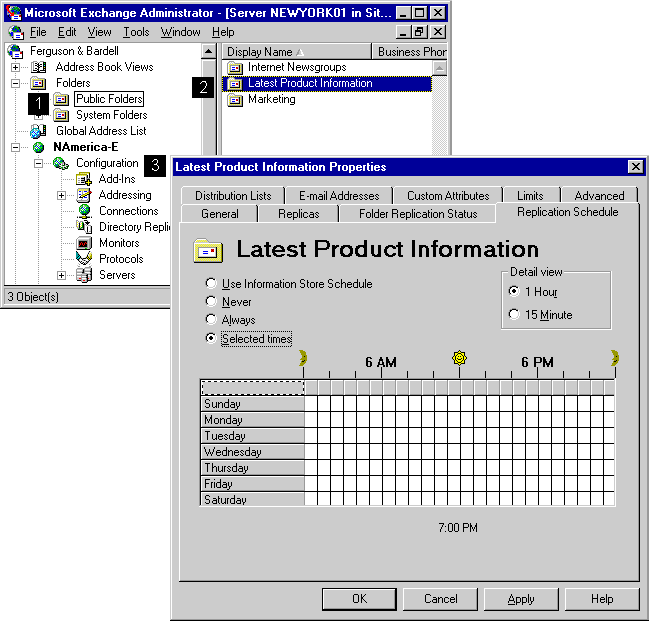Screen dimensions: 649x621
Task: Collapse the NAmerica-E site node
Action: [15, 147]
